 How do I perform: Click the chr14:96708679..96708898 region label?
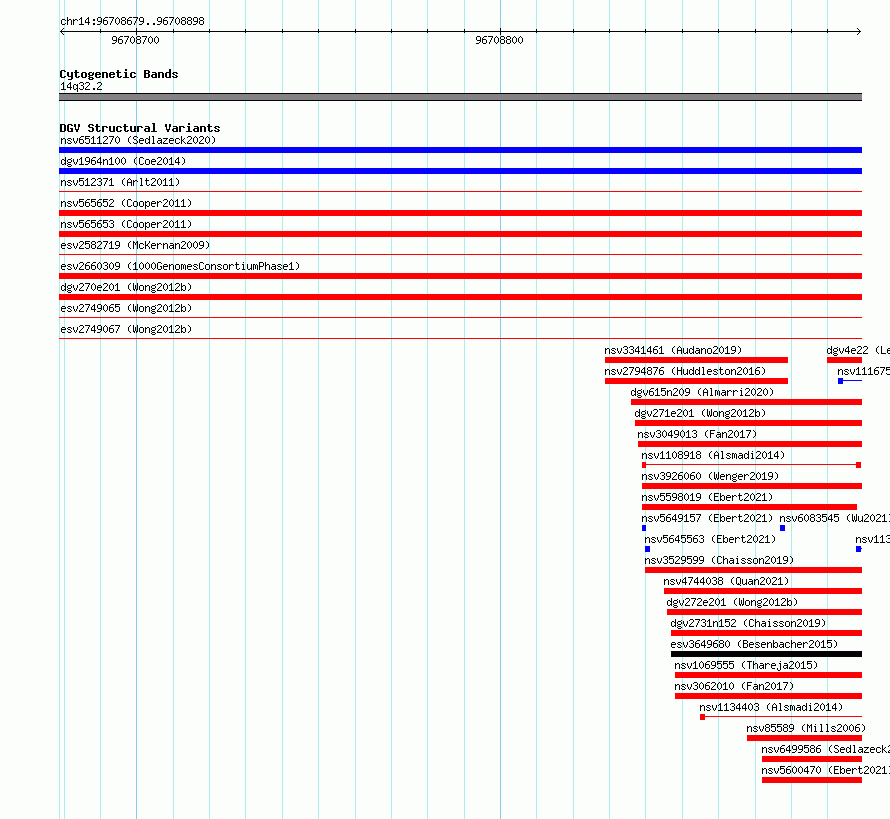click(x=132, y=21)
